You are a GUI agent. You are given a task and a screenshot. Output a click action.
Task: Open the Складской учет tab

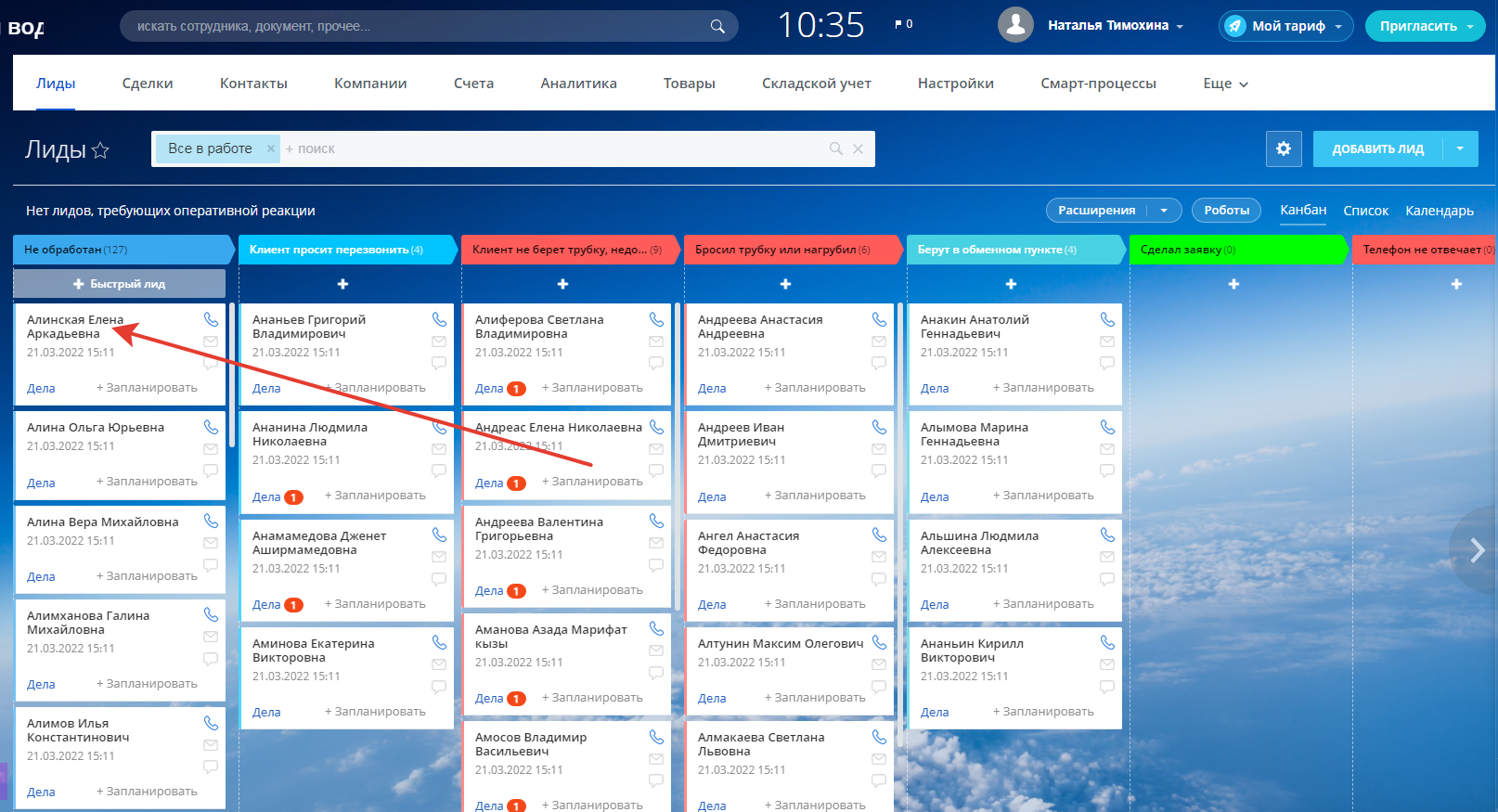(817, 84)
